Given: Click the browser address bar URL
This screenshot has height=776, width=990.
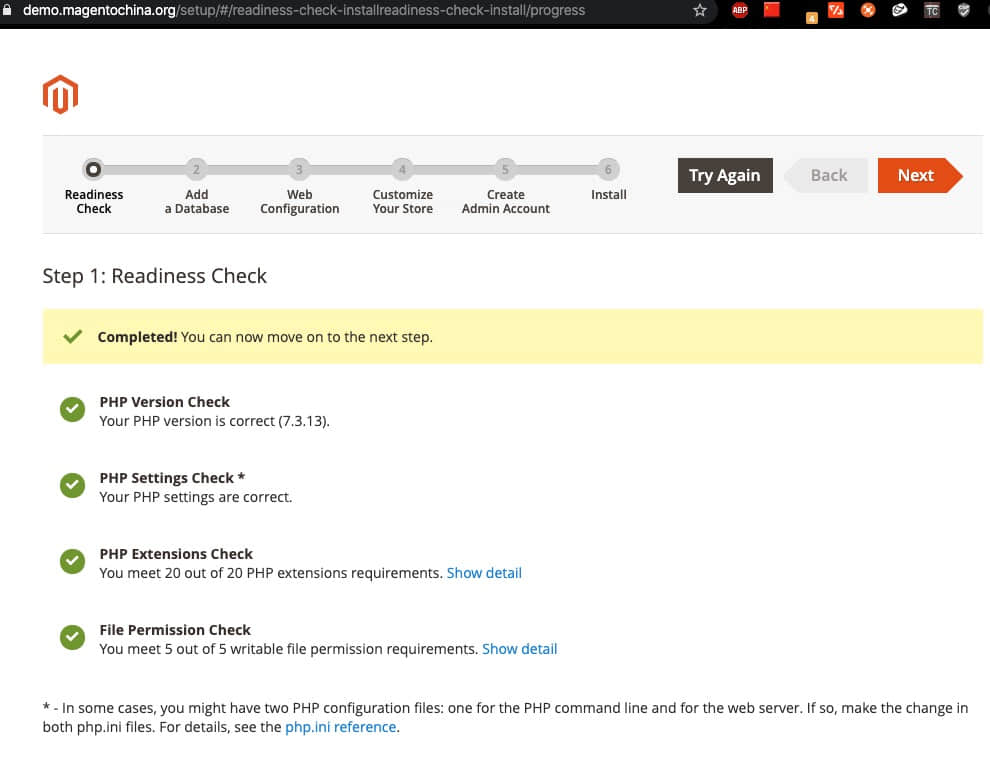Looking at the screenshot, I should pyautogui.click(x=304, y=10).
